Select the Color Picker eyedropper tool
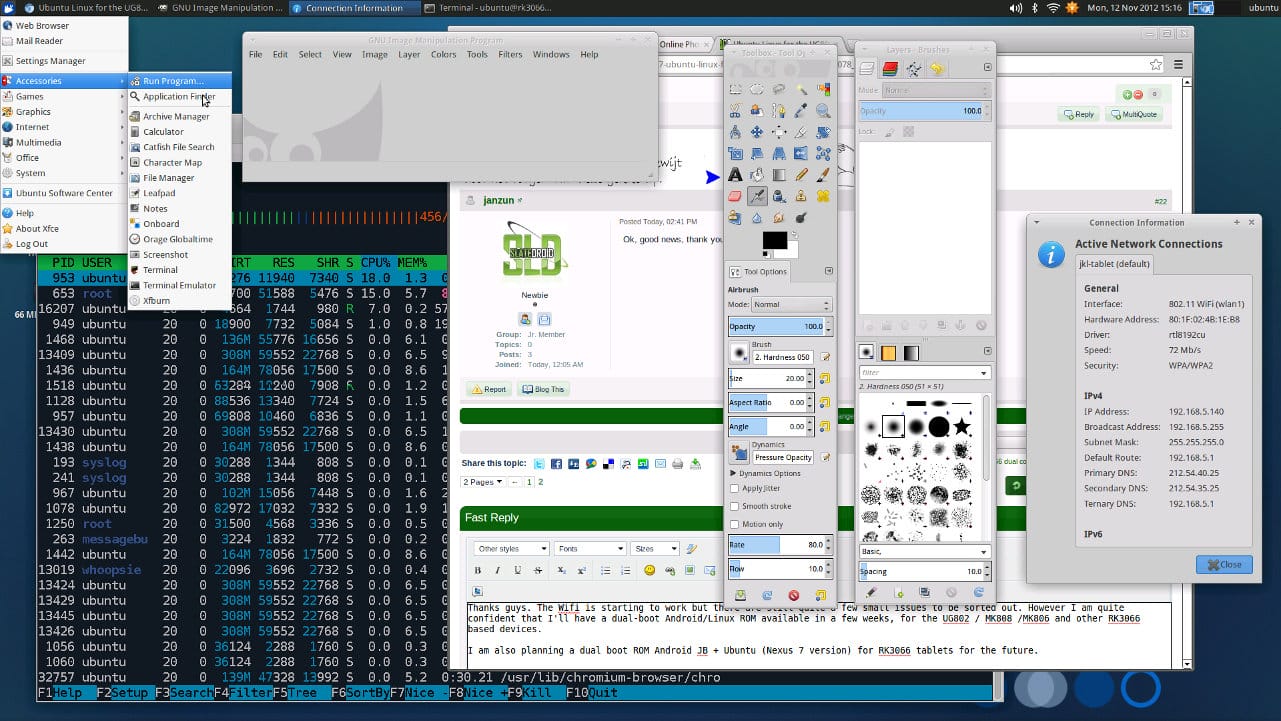 point(801,111)
